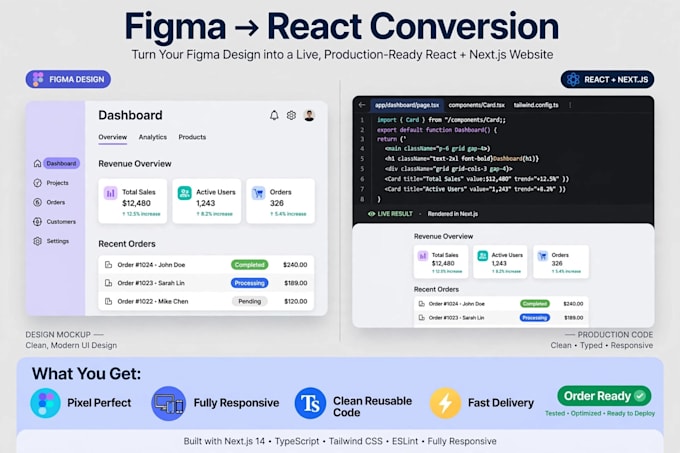Click the TypeScript Ts icon
The width and height of the screenshot is (680, 453).
(310, 403)
